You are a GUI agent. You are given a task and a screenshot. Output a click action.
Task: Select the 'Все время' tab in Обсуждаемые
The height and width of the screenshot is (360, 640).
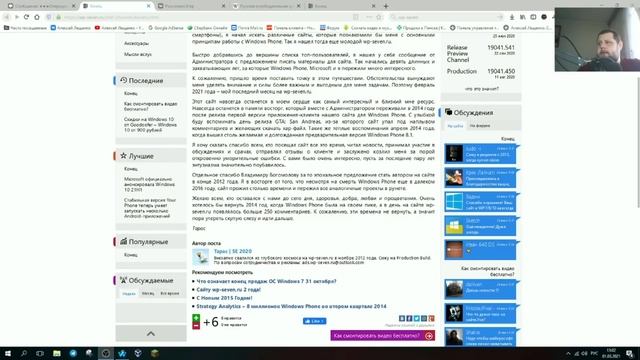[170, 293]
